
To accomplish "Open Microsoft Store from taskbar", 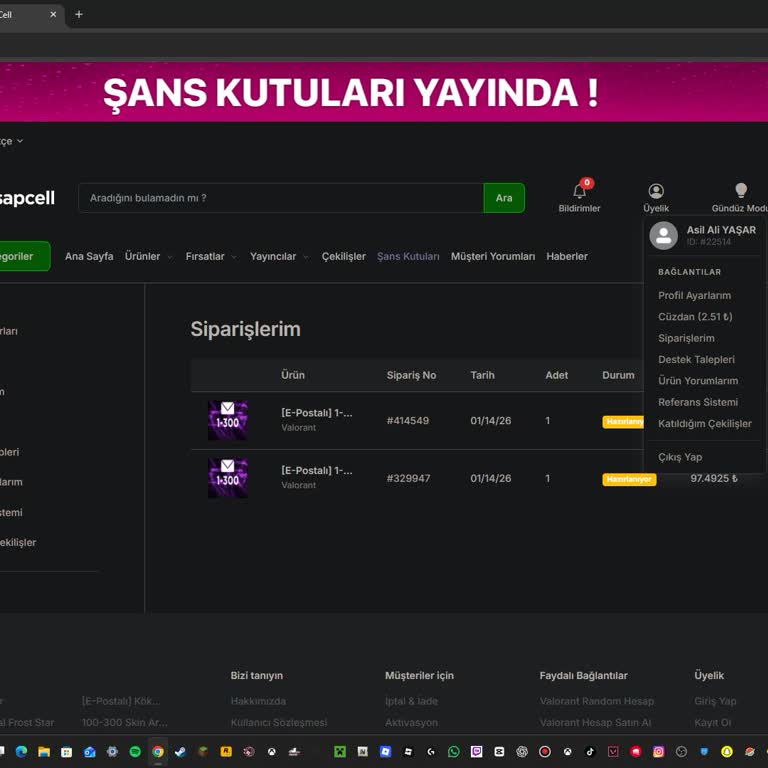I will 67,751.
